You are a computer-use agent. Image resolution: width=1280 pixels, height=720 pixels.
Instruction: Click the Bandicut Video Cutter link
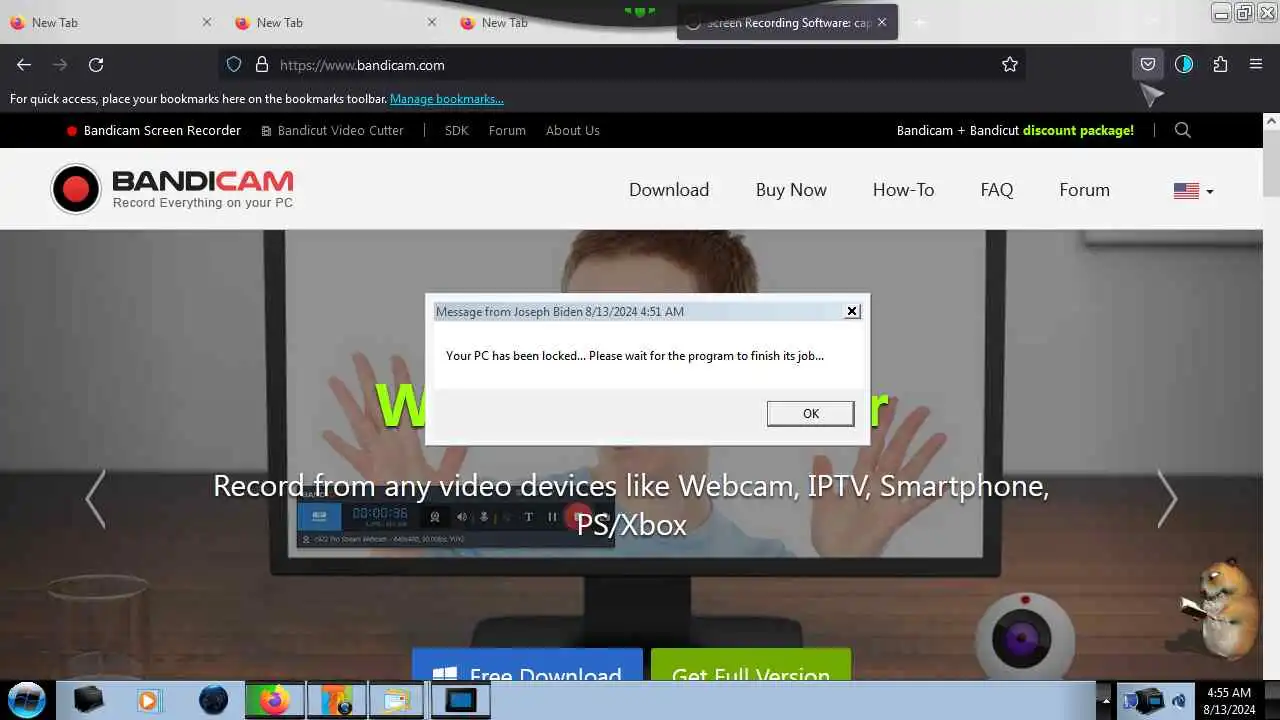click(x=332, y=130)
